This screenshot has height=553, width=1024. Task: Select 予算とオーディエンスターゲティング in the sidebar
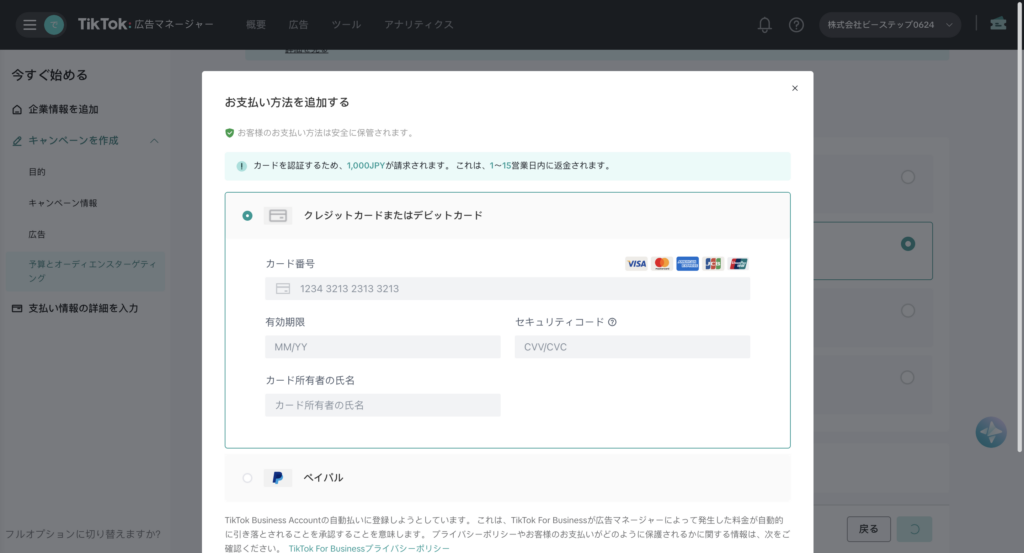86,271
